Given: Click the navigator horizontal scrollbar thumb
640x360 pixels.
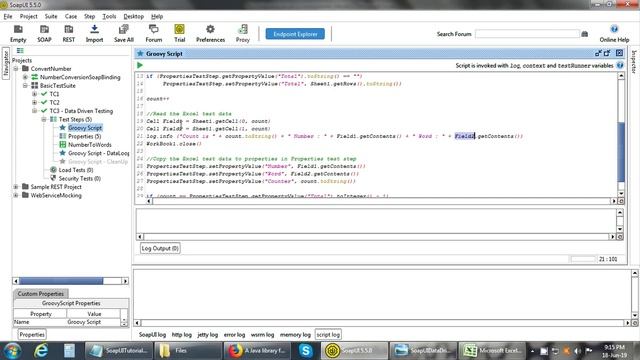Looking at the screenshot, I should point(61,281).
